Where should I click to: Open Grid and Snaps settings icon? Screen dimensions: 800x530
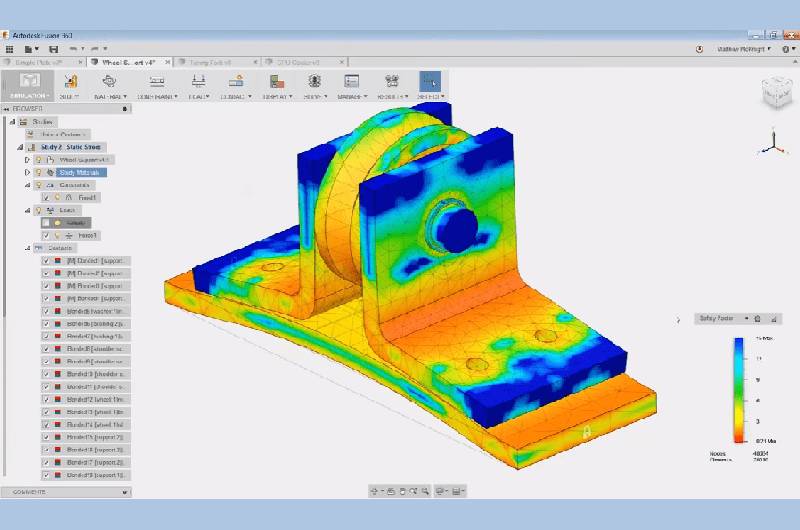coord(457,491)
